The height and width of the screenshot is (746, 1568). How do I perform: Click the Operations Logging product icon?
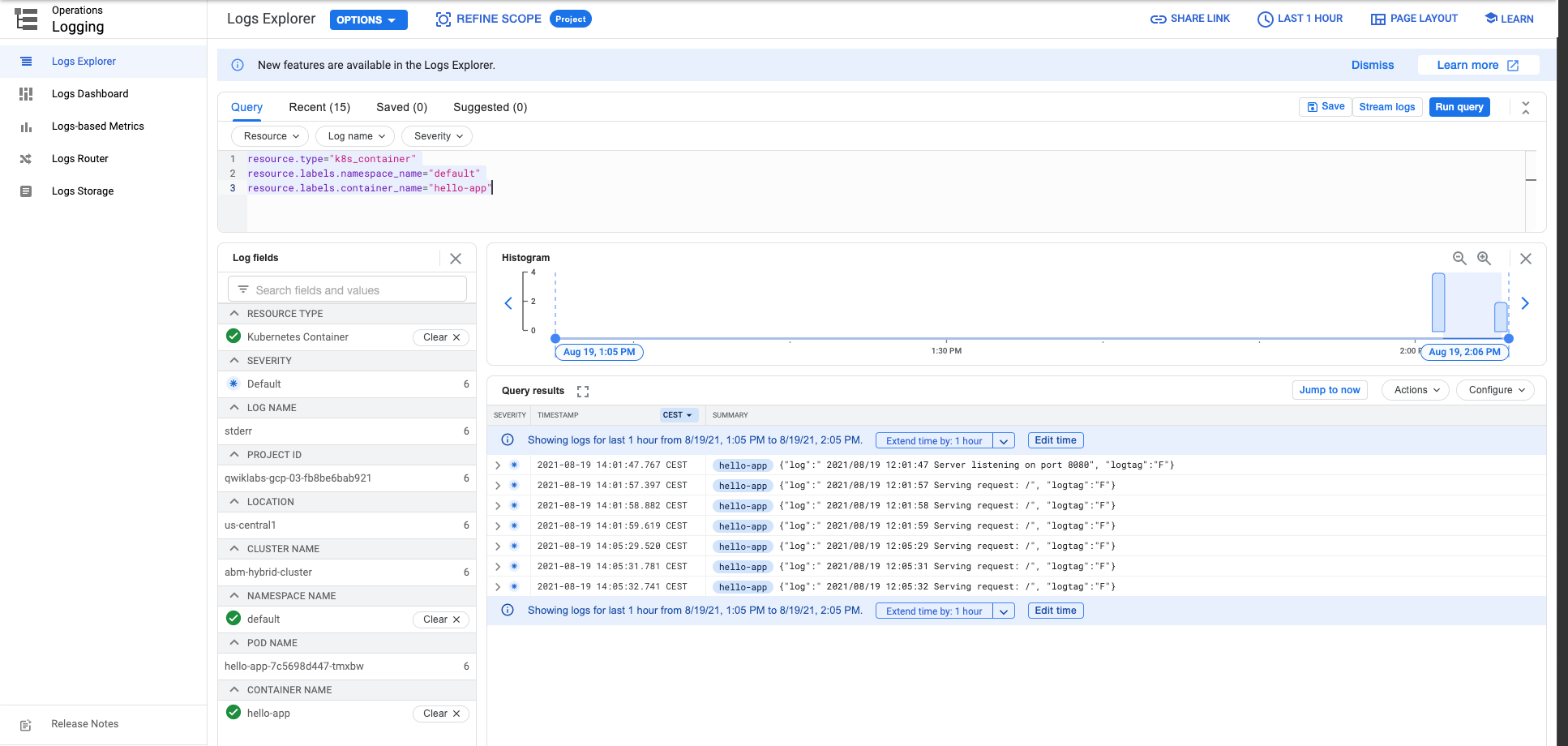click(26, 19)
